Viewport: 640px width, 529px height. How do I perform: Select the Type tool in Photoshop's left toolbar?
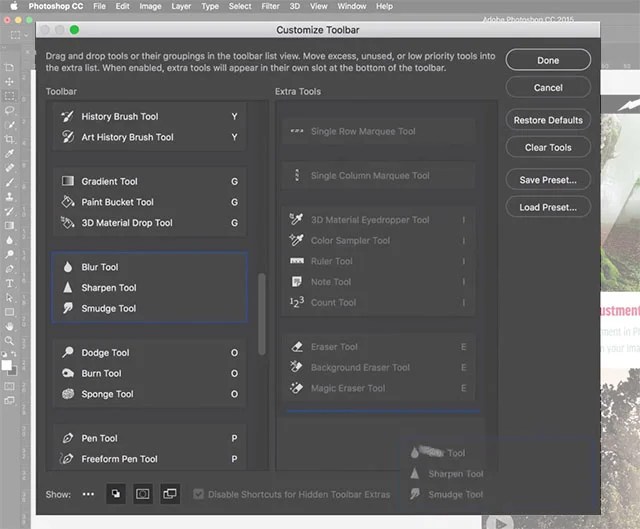tap(9, 283)
